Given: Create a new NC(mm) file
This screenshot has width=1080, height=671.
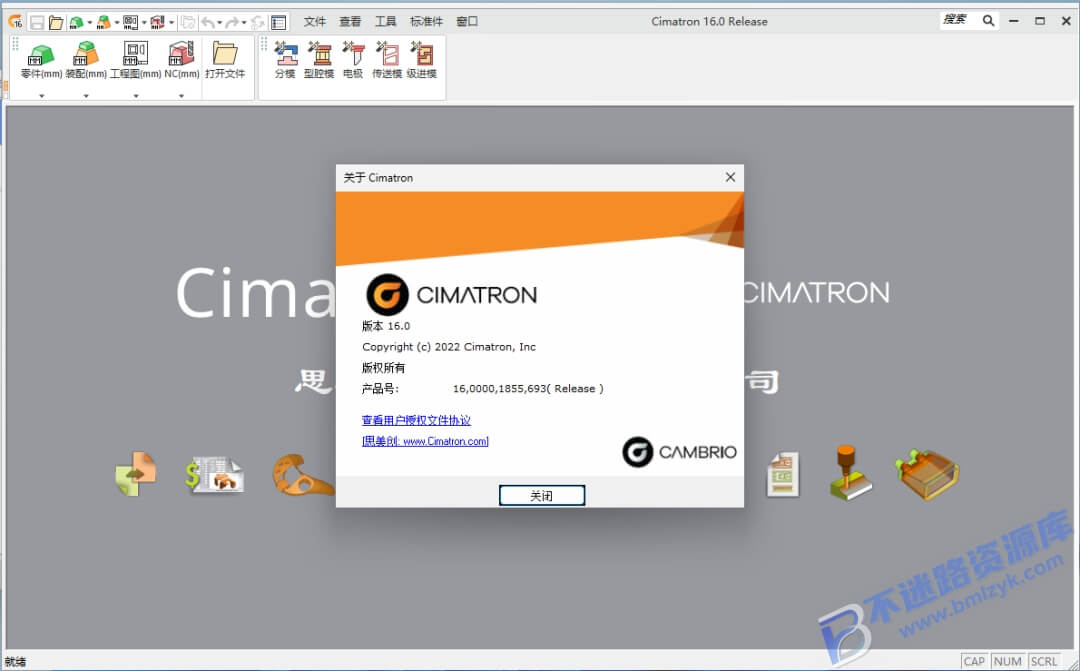Looking at the screenshot, I should coord(182,60).
